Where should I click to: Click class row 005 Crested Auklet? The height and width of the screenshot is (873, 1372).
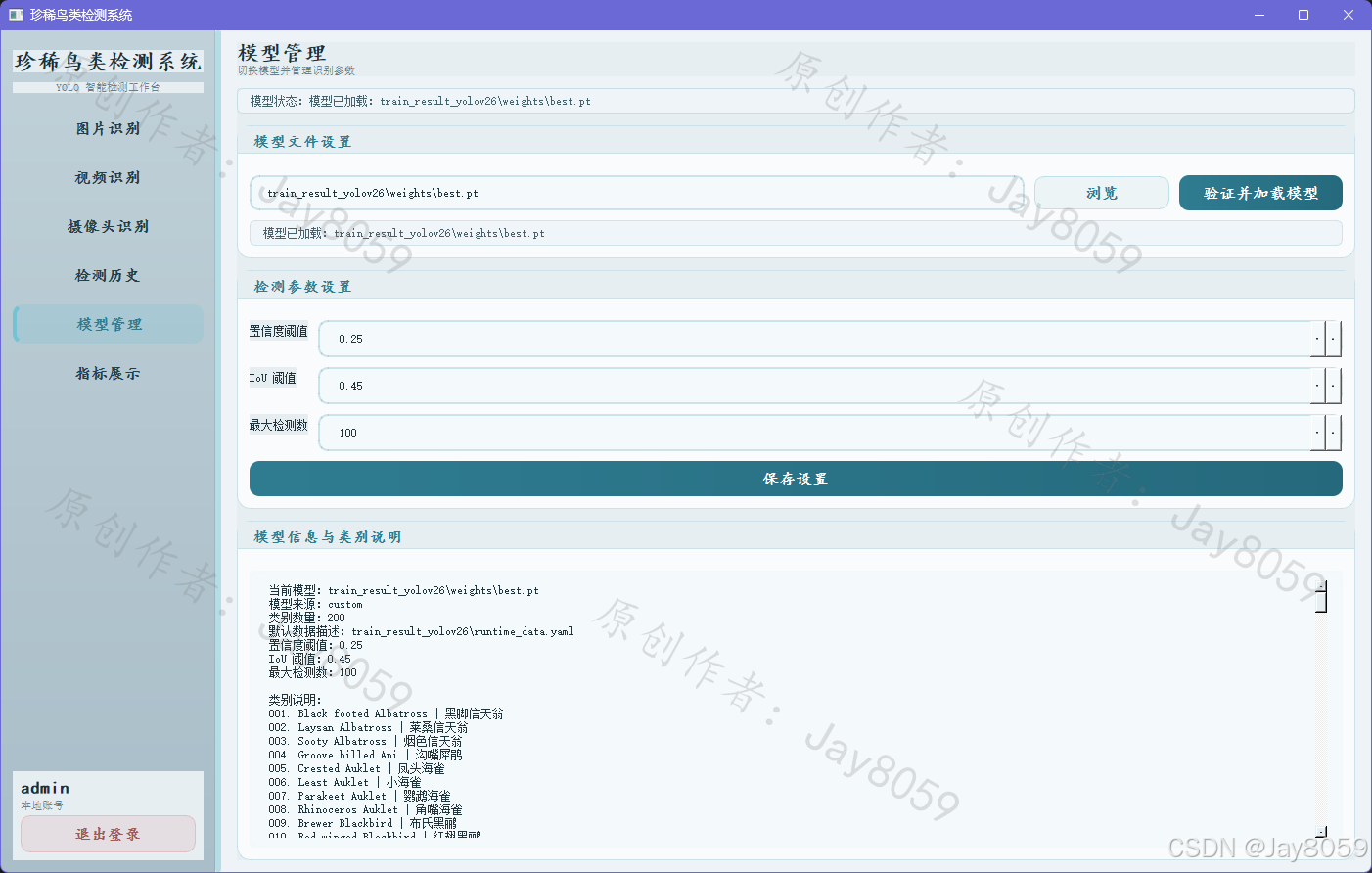point(356,768)
